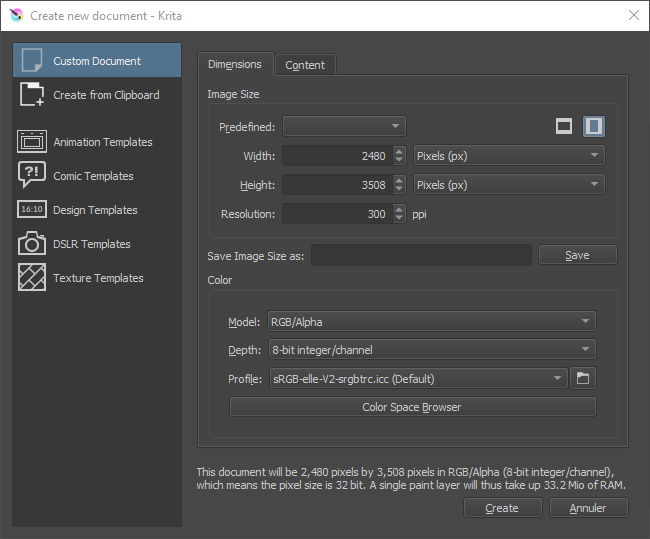Choose Create from Clipboard icon
The width and height of the screenshot is (650, 539).
pos(32,95)
